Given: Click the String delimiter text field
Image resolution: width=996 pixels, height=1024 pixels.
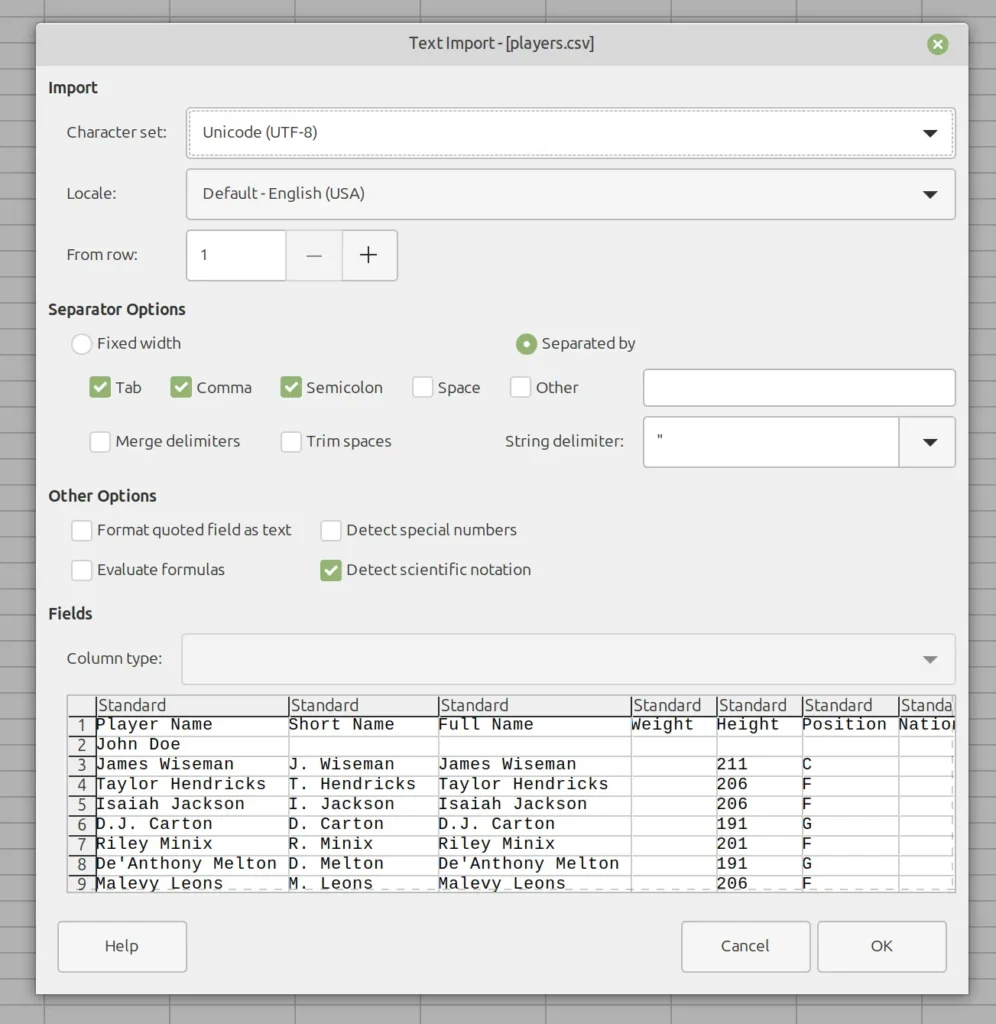Looking at the screenshot, I should [x=771, y=442].
